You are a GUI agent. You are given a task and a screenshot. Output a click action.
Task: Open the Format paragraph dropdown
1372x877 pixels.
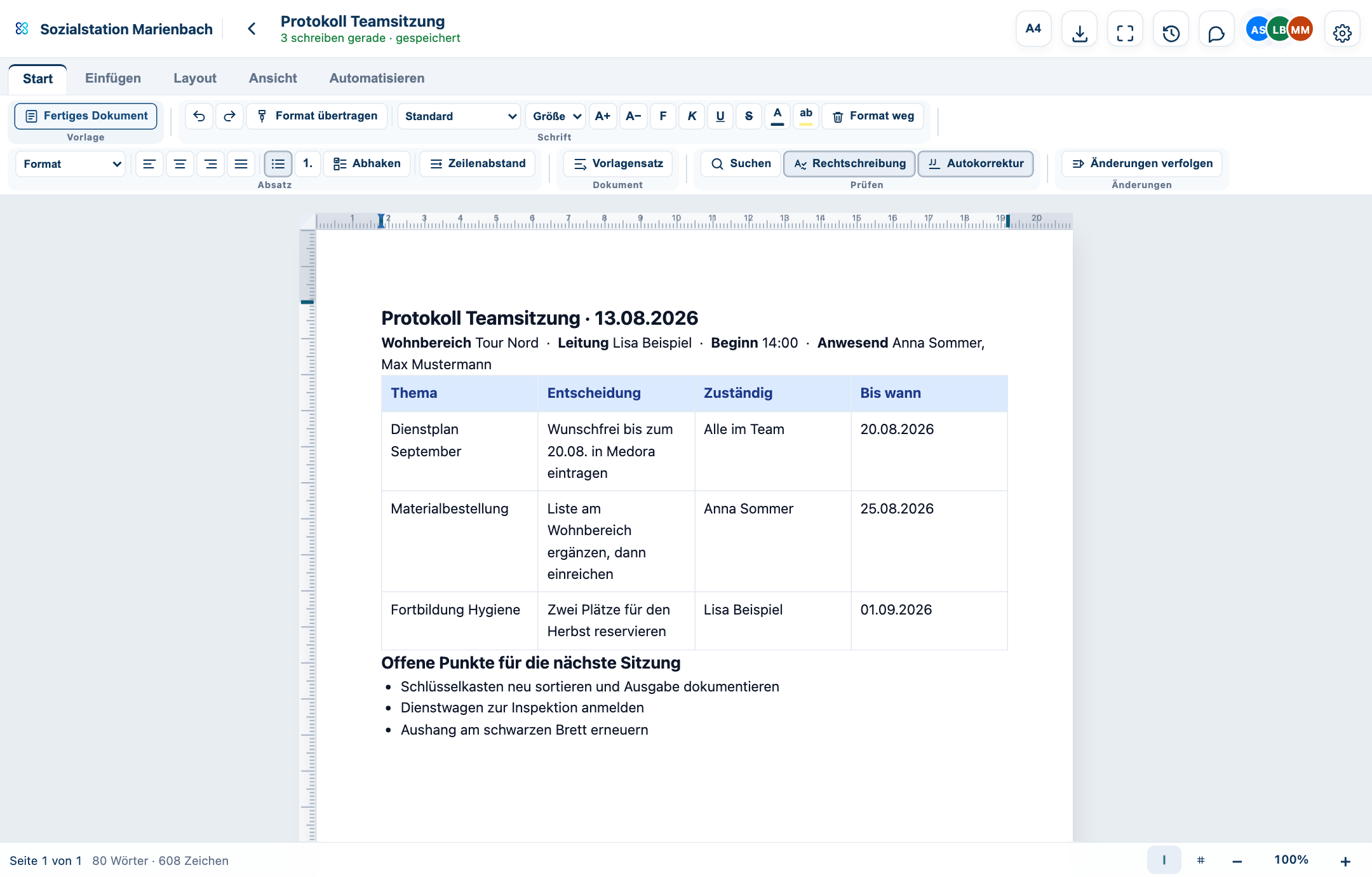(71, 164)
